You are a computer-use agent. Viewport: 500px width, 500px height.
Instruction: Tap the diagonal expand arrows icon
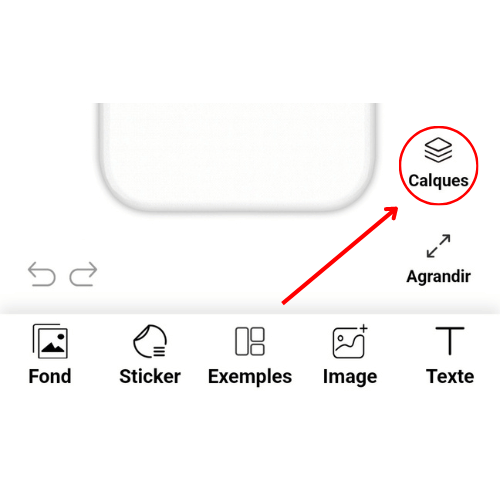tap(438, 246)
